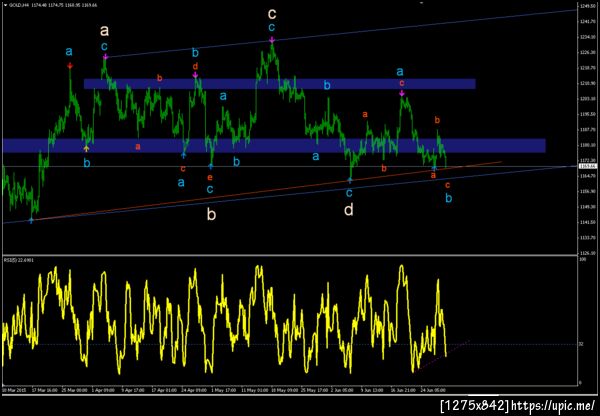Click the magenta arrow at the highest peak
Viewport: 600px width, 416px height.
click(x=272, y=40)
